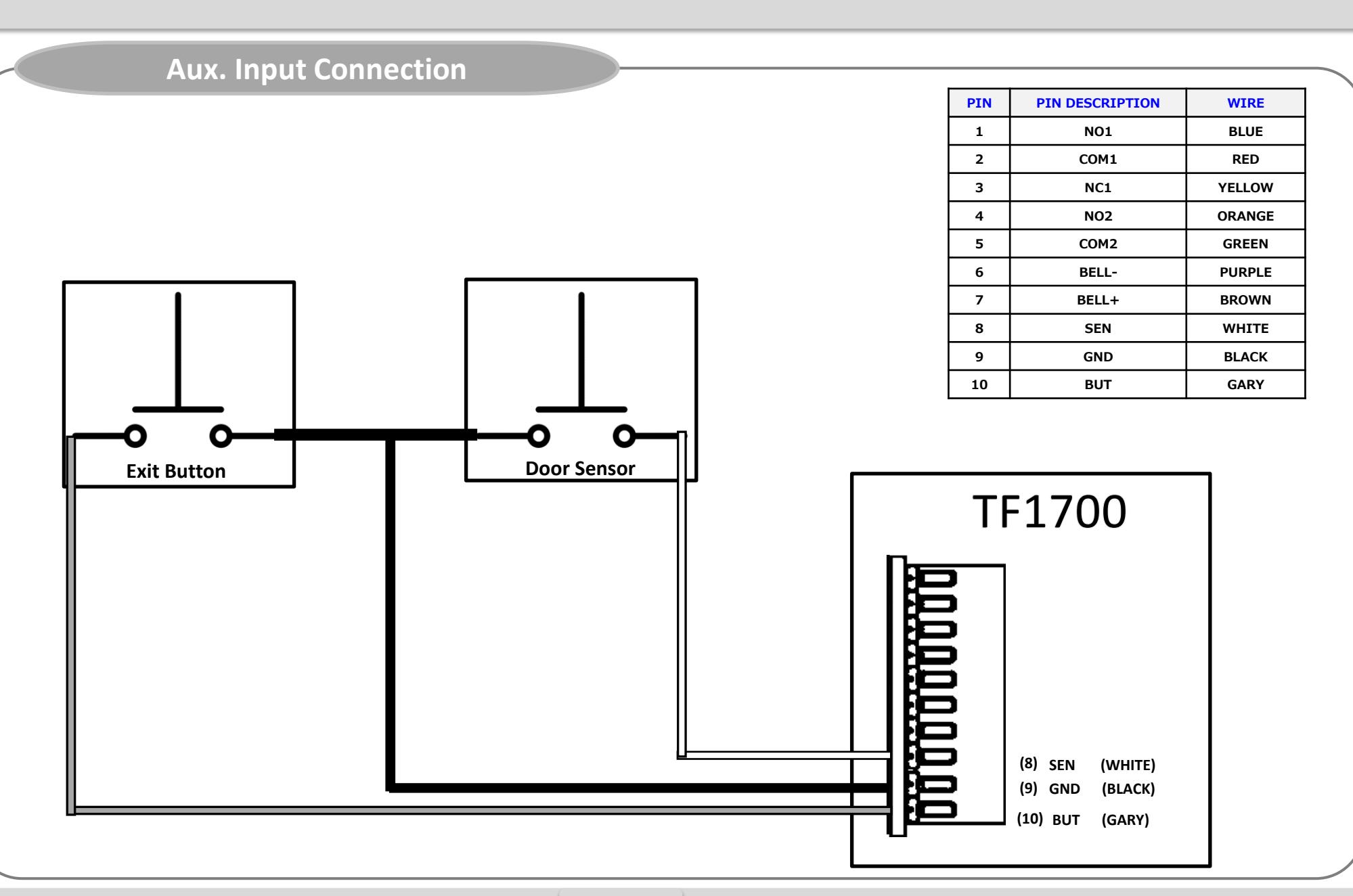Viewport: 1353px width, 896px height.
Task: Click the right terminal of Exit Button
Action: 221,436
